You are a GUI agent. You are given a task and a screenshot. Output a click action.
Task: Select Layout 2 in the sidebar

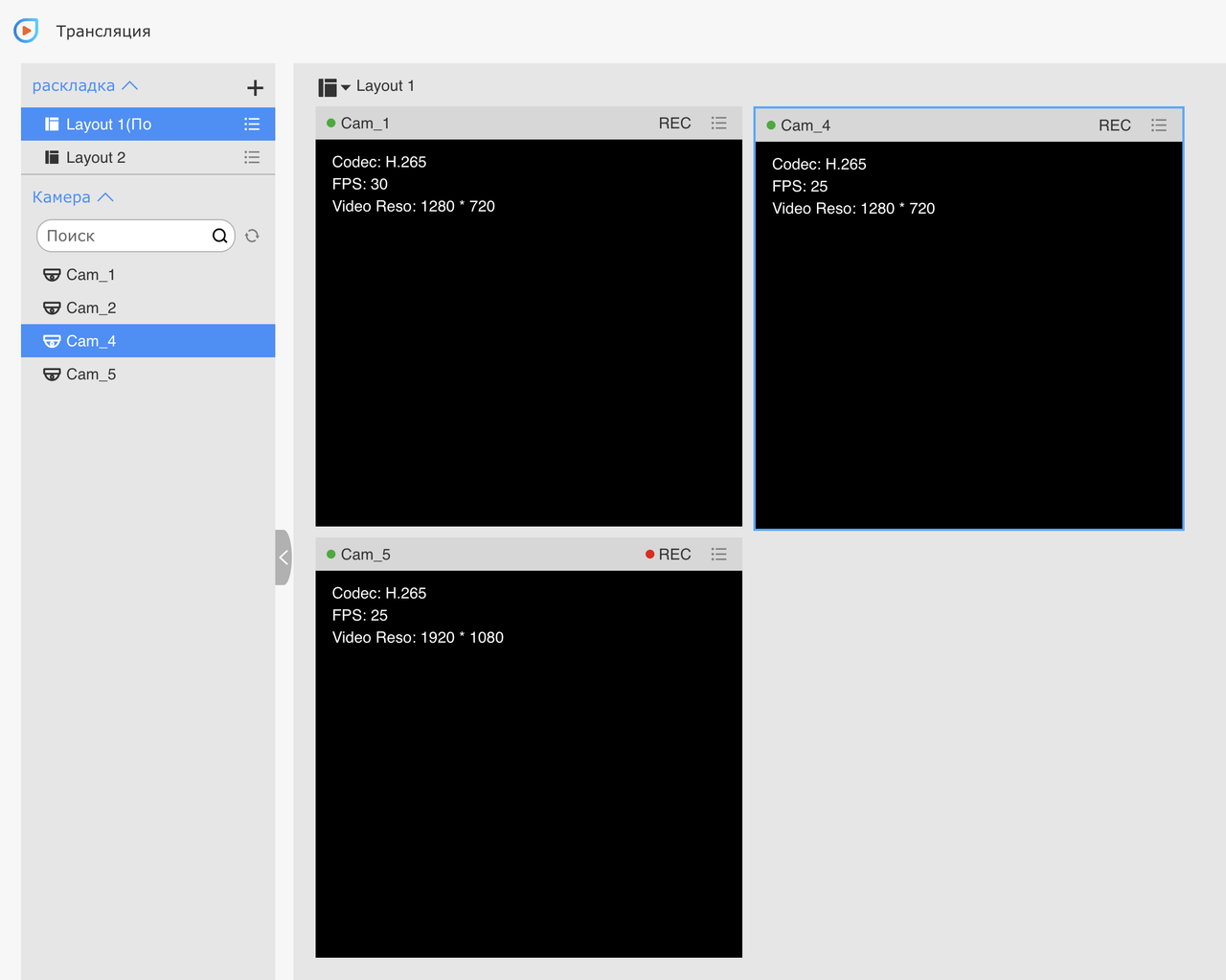click(x=148, y=157)
